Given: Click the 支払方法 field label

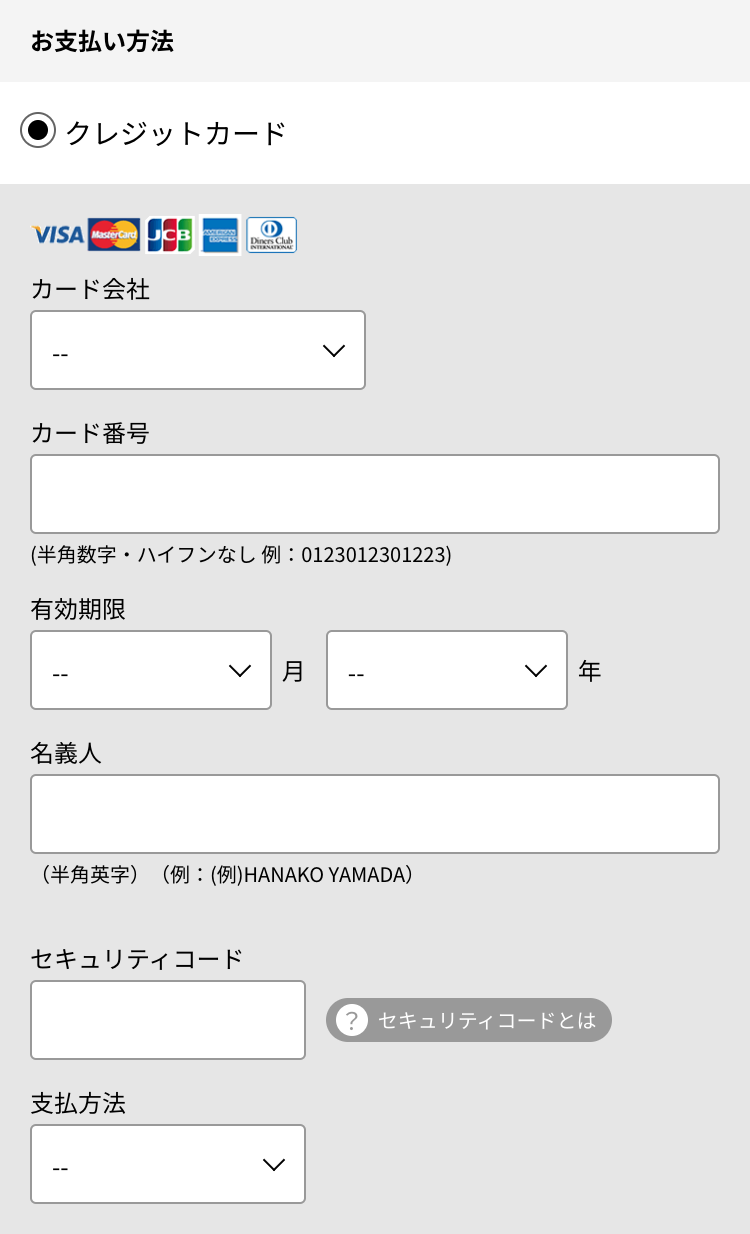Looking at the screenshot, I should click(78, 1104).
